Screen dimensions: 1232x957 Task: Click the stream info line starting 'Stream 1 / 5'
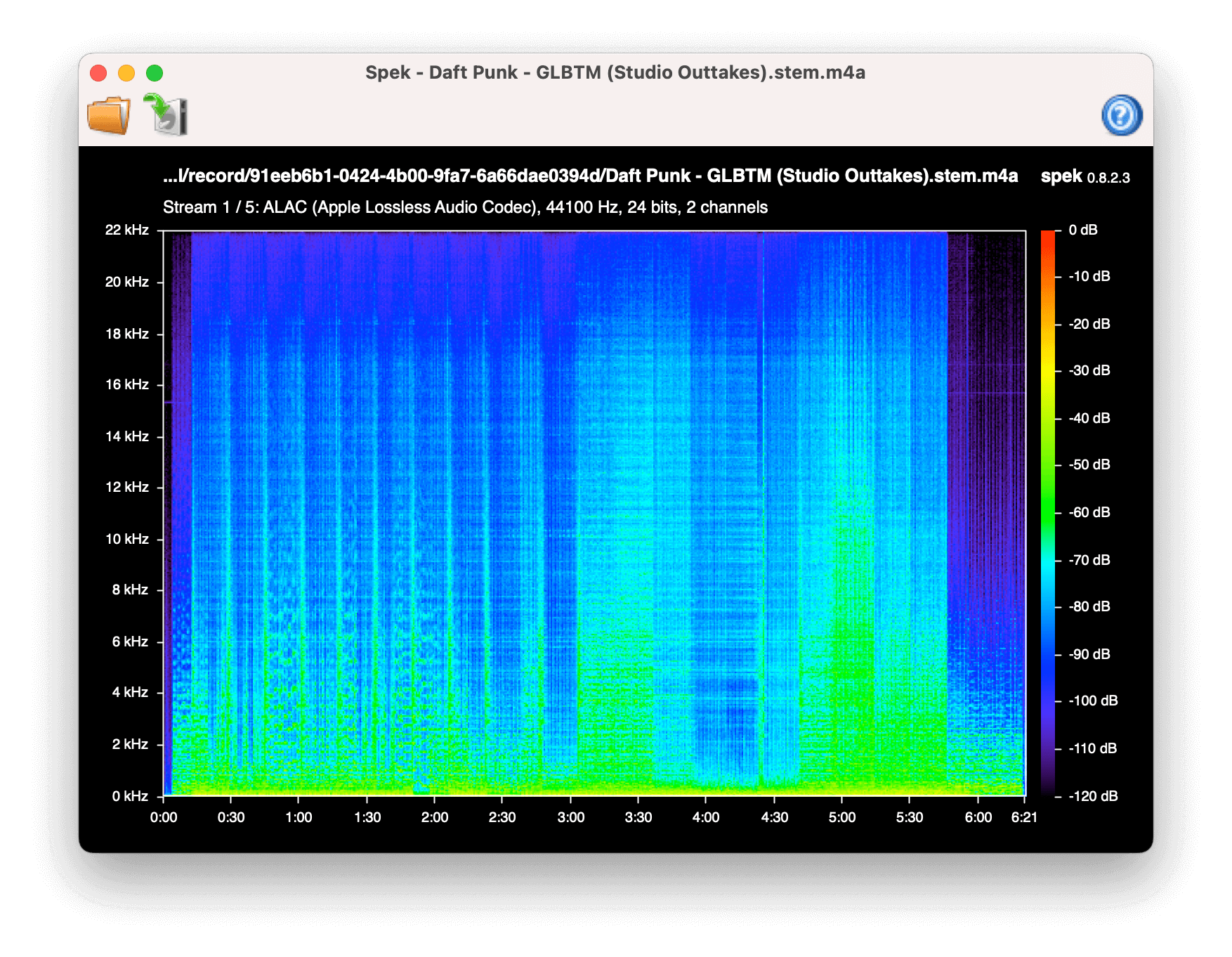coord(465,207)
